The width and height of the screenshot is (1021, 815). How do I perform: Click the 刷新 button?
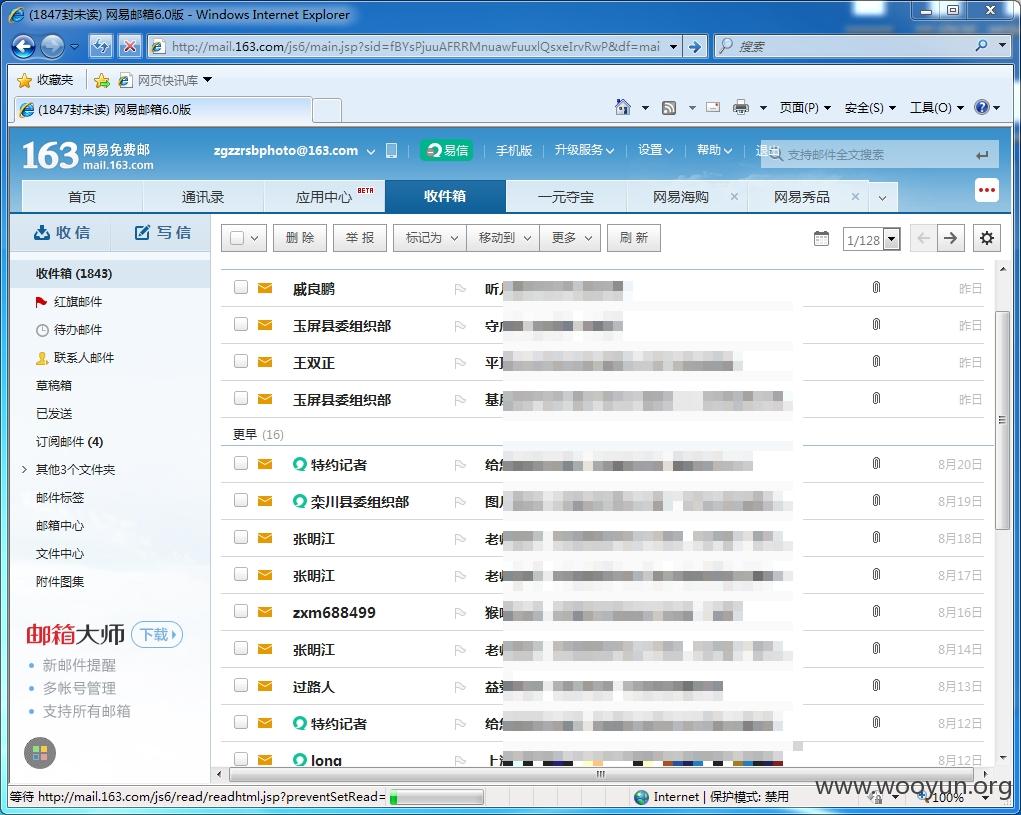634,238
